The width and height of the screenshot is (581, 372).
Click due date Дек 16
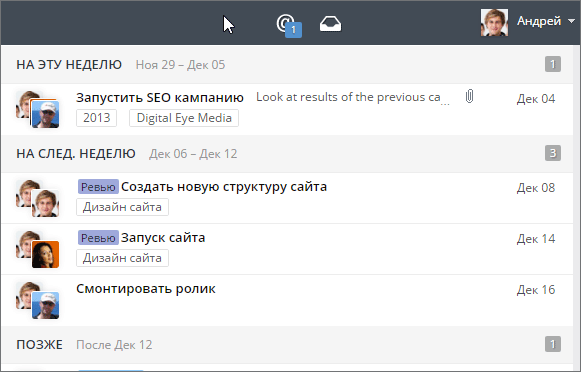click(536, 290)
